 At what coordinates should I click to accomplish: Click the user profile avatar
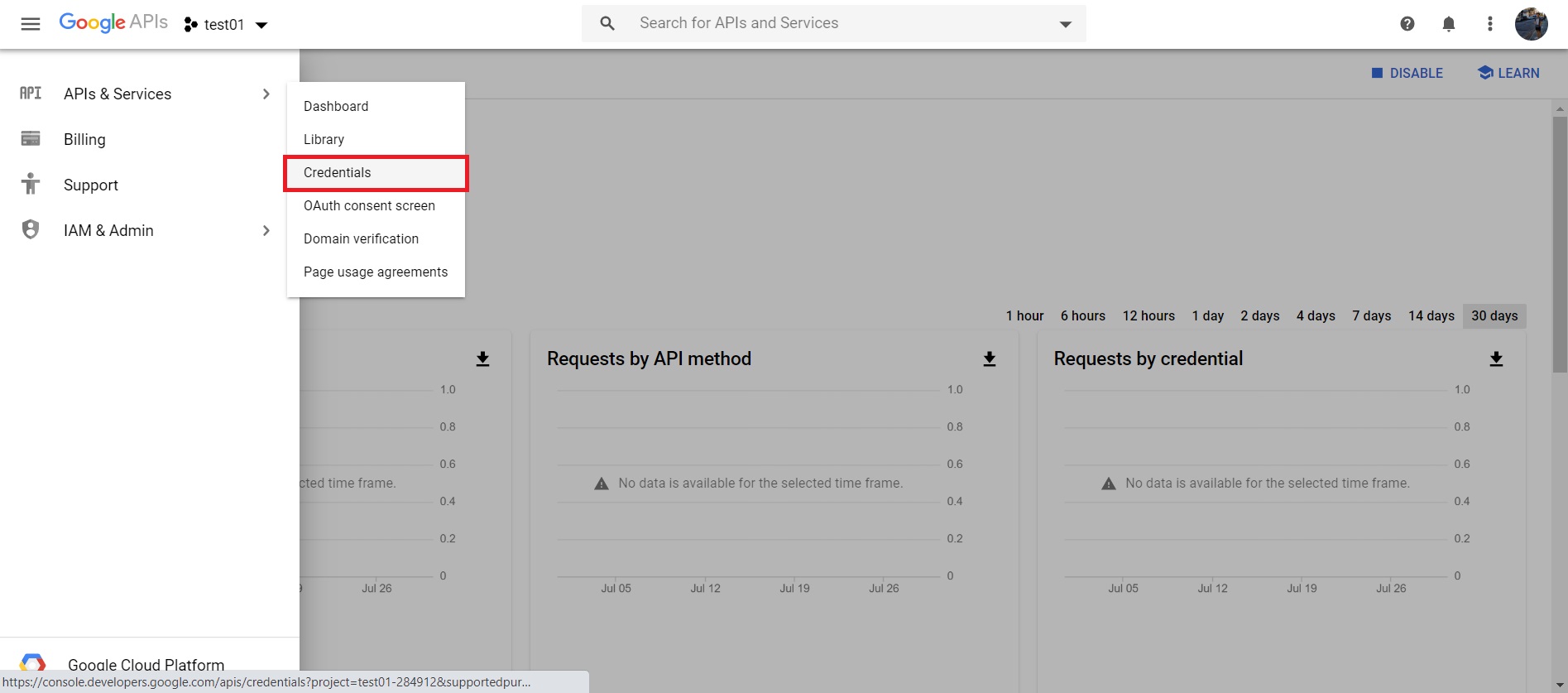[x=1531, y=24]
